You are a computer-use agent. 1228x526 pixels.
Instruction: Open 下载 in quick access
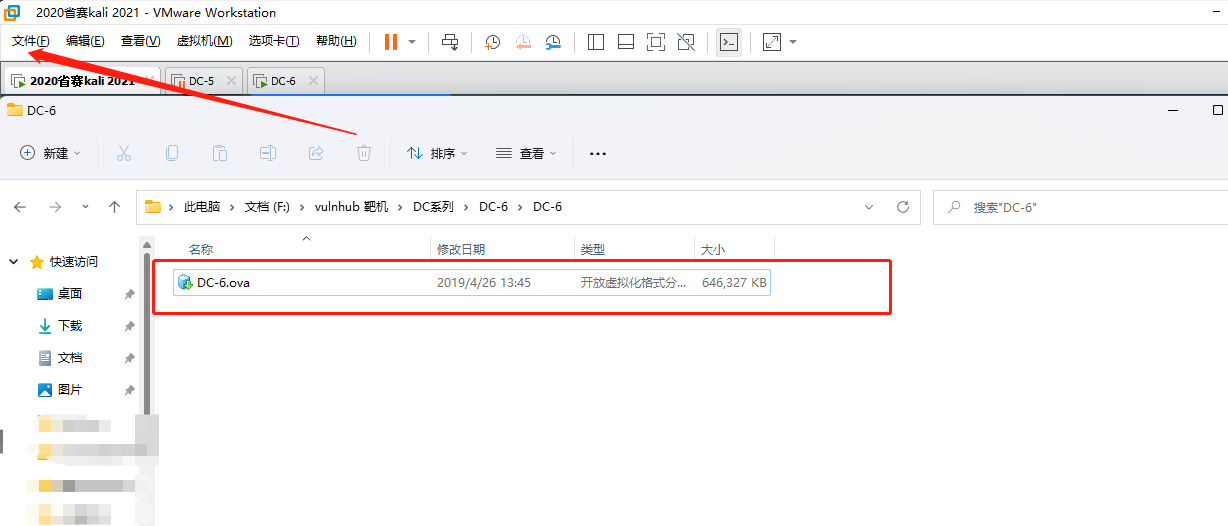pos(70,326)
